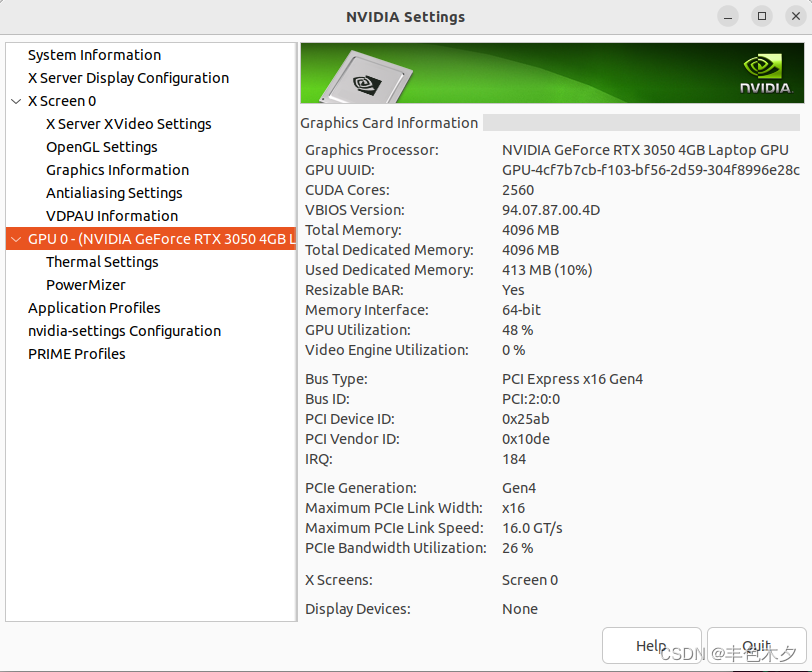Open PRIME Profiles
The width and height of the screenshot is (812, 672).
coord(77,354)
